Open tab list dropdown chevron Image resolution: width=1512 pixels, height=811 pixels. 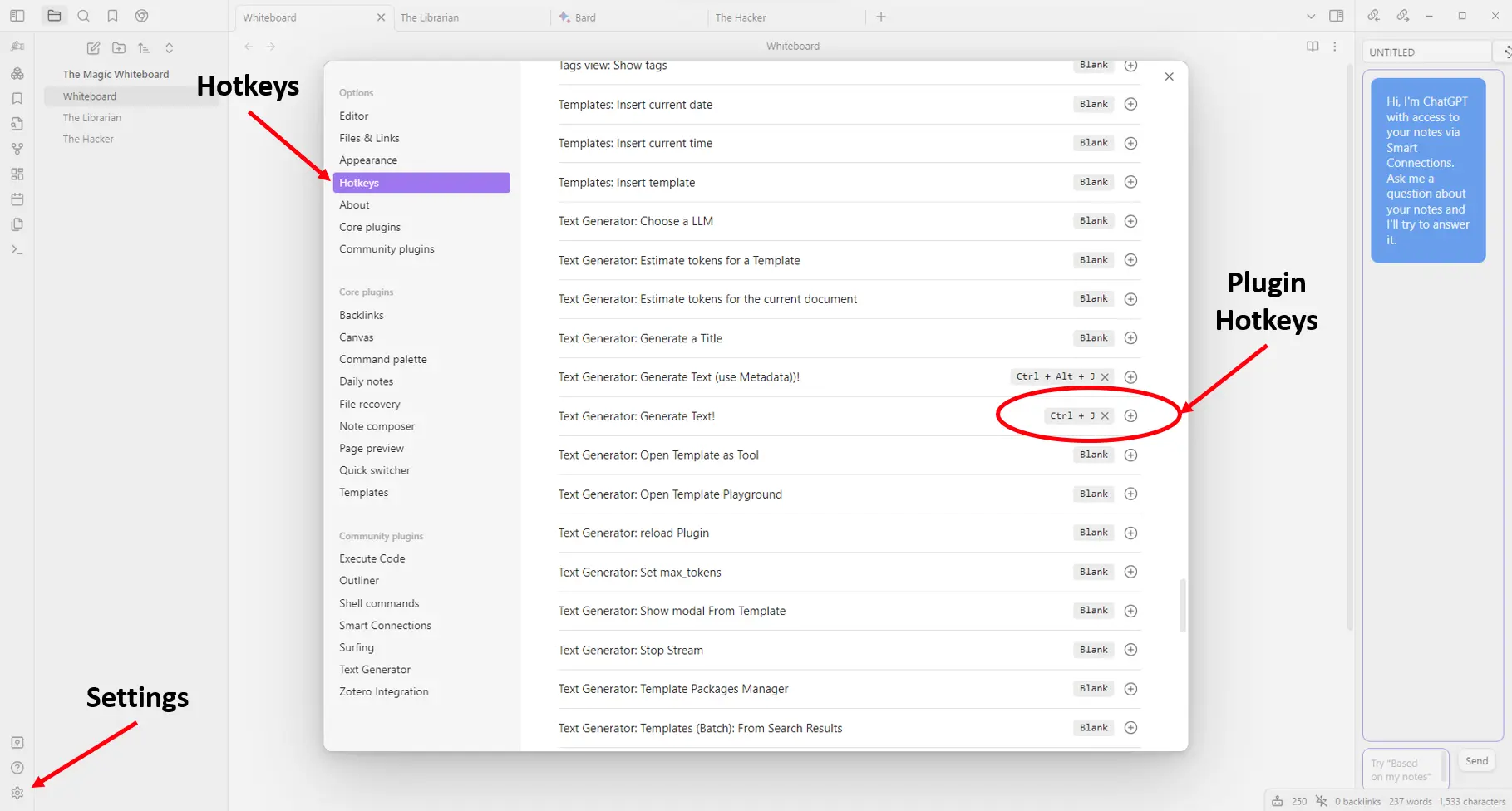[x=1311, y=16]
